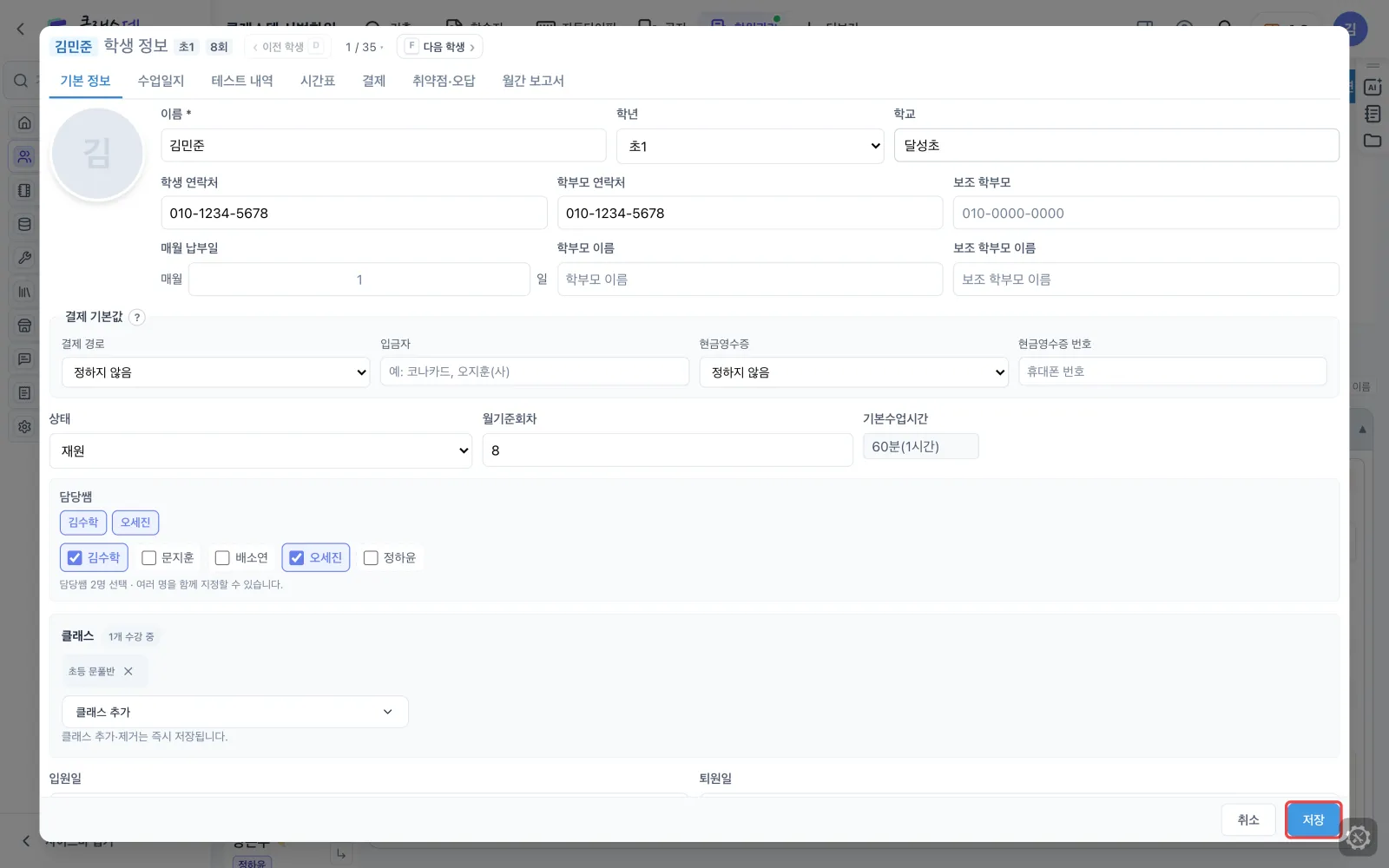The height and width of the screenshot is (868, 1389).
Task: Switch to the 시간표 tab
Action: [x=318, y=81]
